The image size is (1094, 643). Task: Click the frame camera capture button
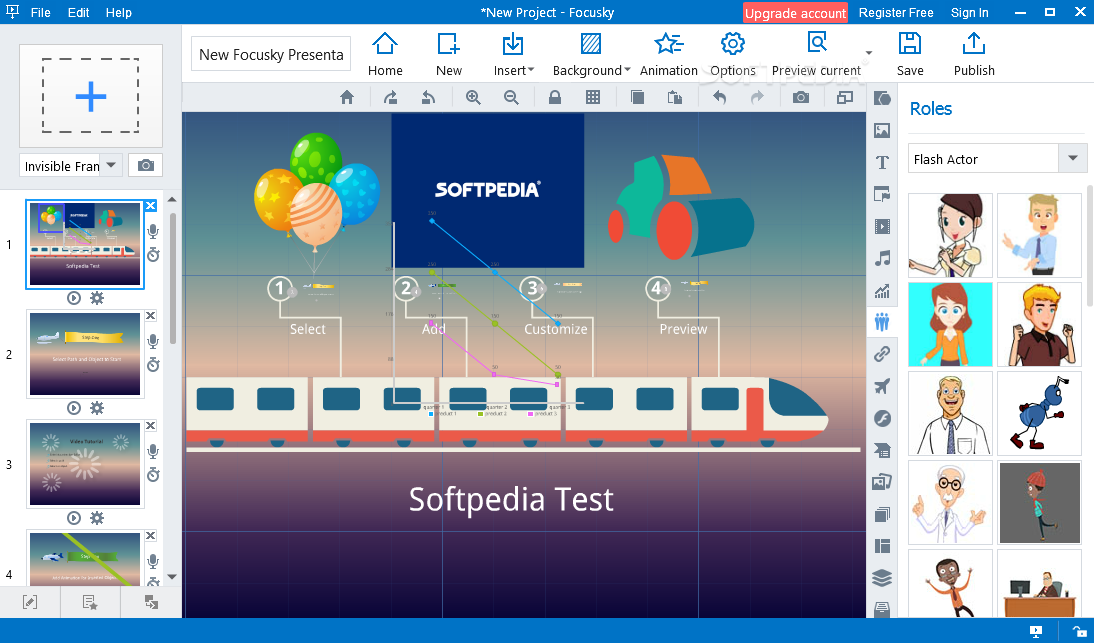(x=146, y=165)
